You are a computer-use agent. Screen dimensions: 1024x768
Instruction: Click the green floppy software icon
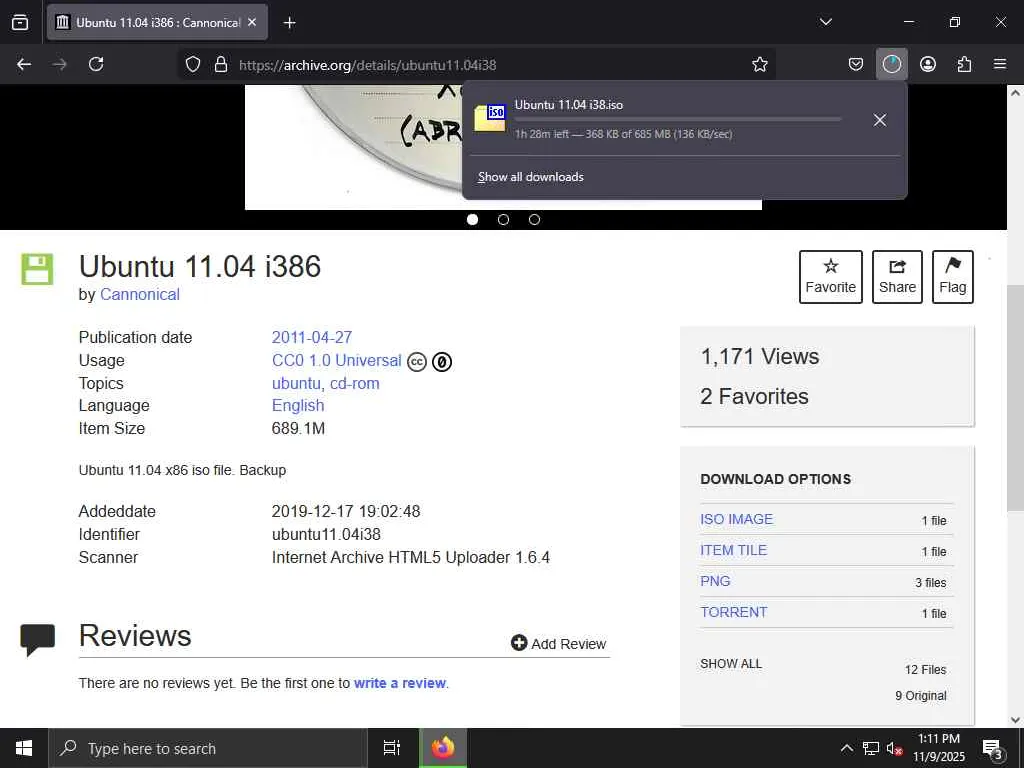click(x=37, y=269)
